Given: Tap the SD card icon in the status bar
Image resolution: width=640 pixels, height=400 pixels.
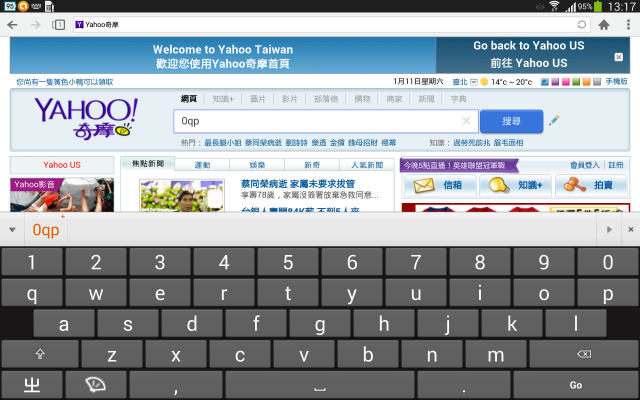Looking at the screenshot, I should (x=49, y=6).
